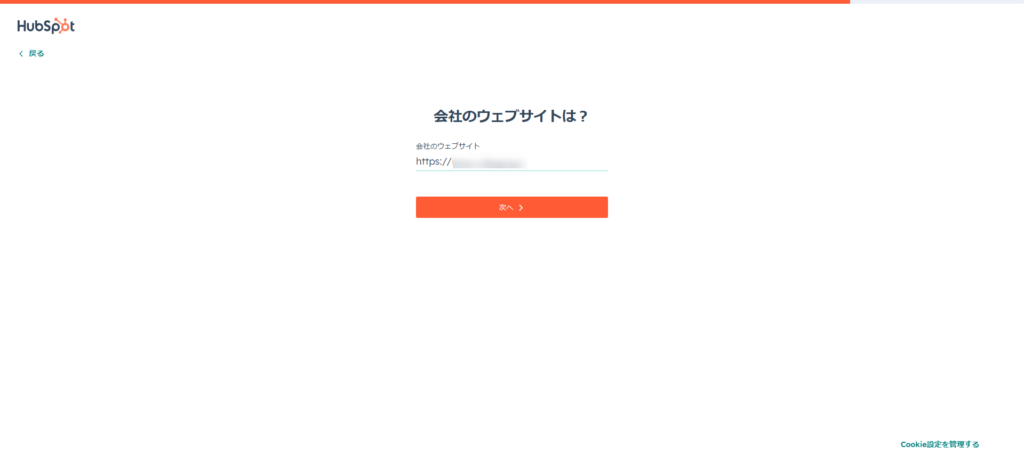Image resolution: width=1024 pixels, height=463 pixels.
Task: Click the 次へ label text on orange button
Action: pos(506,207)
